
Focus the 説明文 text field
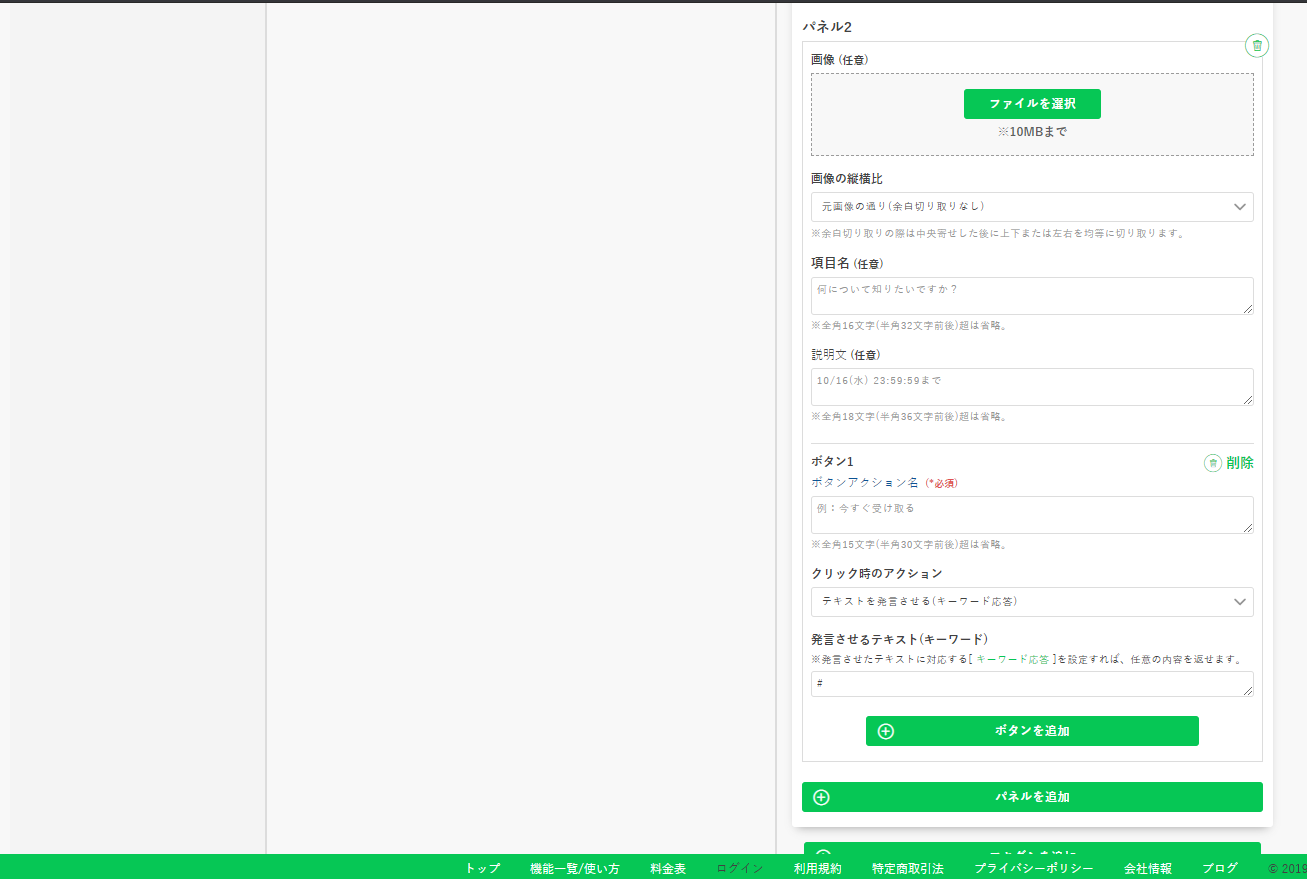(x=1032, y=387)
